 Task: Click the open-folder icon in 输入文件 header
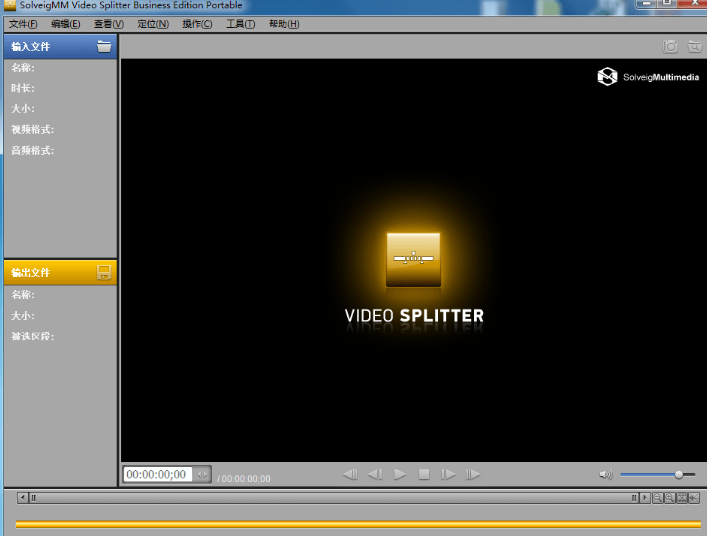point(104,46)
